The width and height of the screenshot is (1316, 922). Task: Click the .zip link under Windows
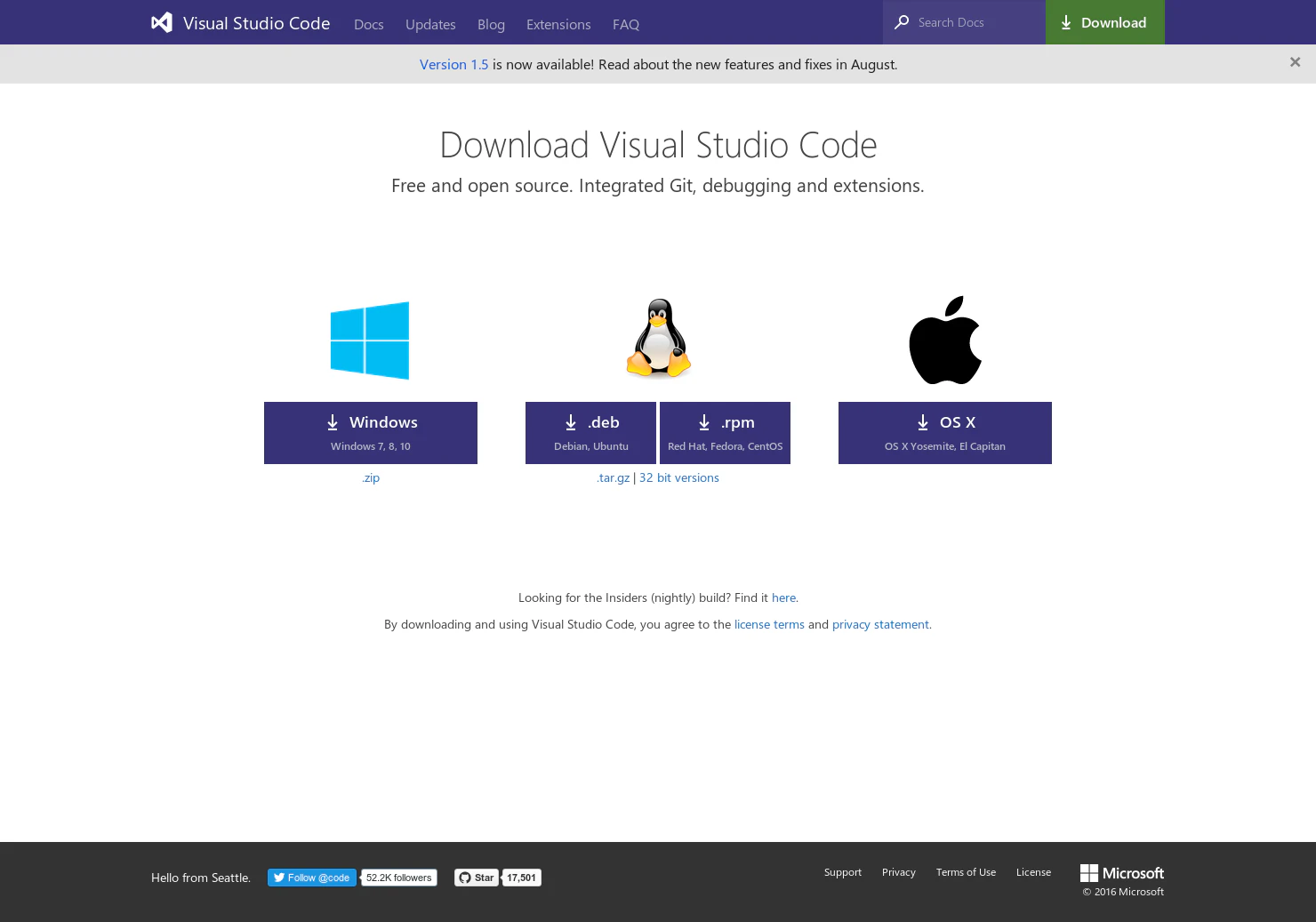[x=371, y=477]
